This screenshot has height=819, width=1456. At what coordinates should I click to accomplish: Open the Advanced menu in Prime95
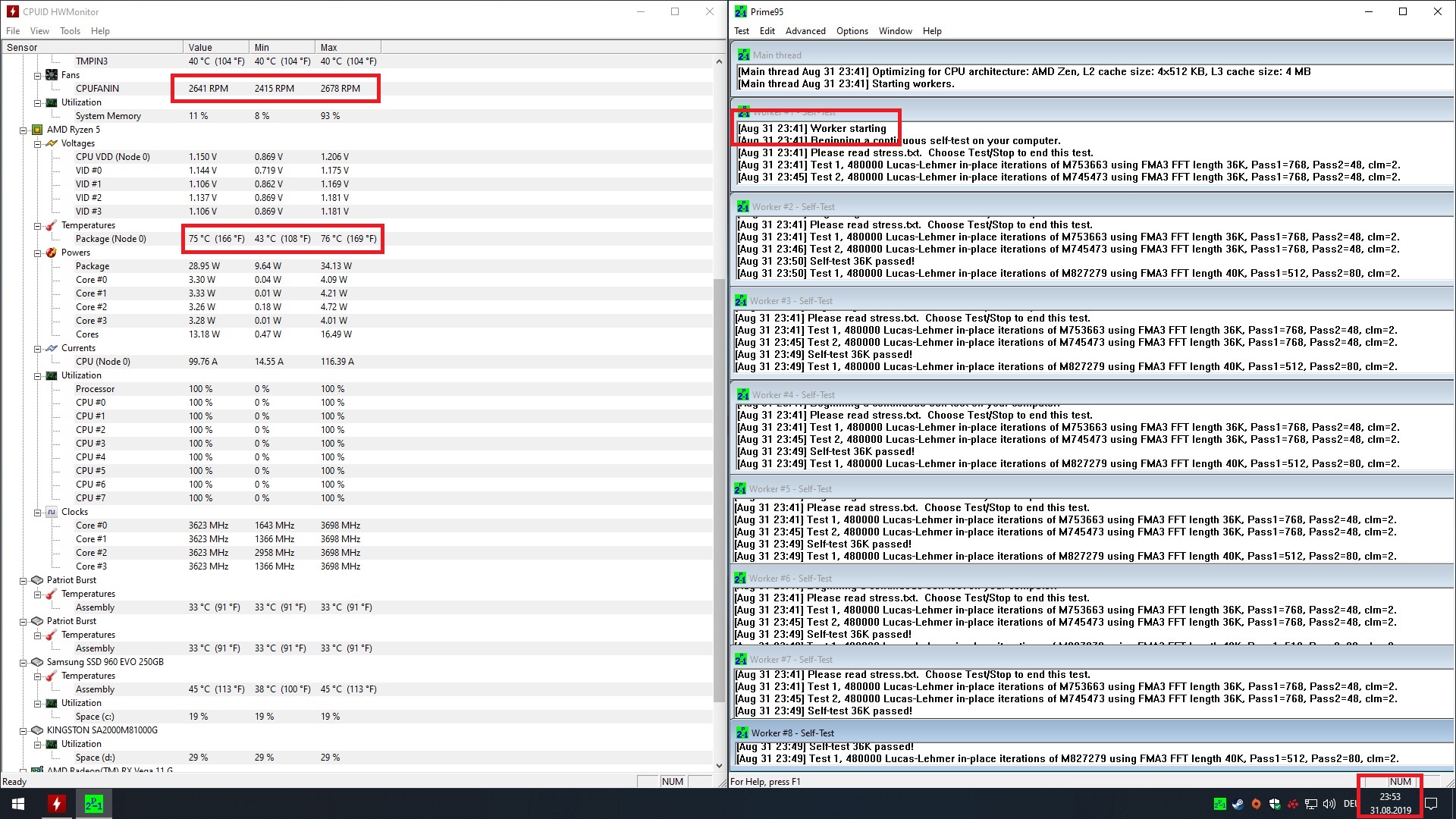pos(805,31)
